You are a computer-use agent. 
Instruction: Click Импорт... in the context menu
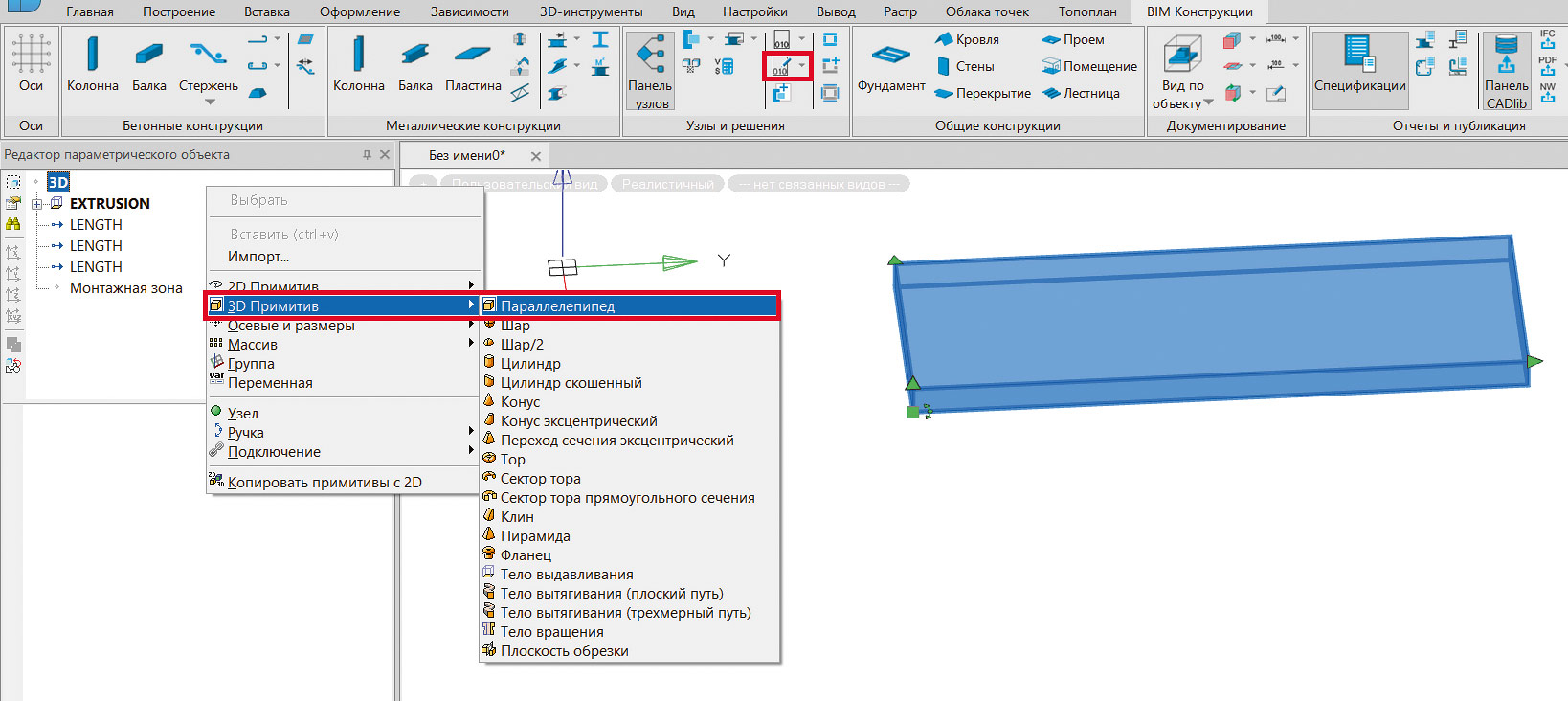click(x=258, y=257)
